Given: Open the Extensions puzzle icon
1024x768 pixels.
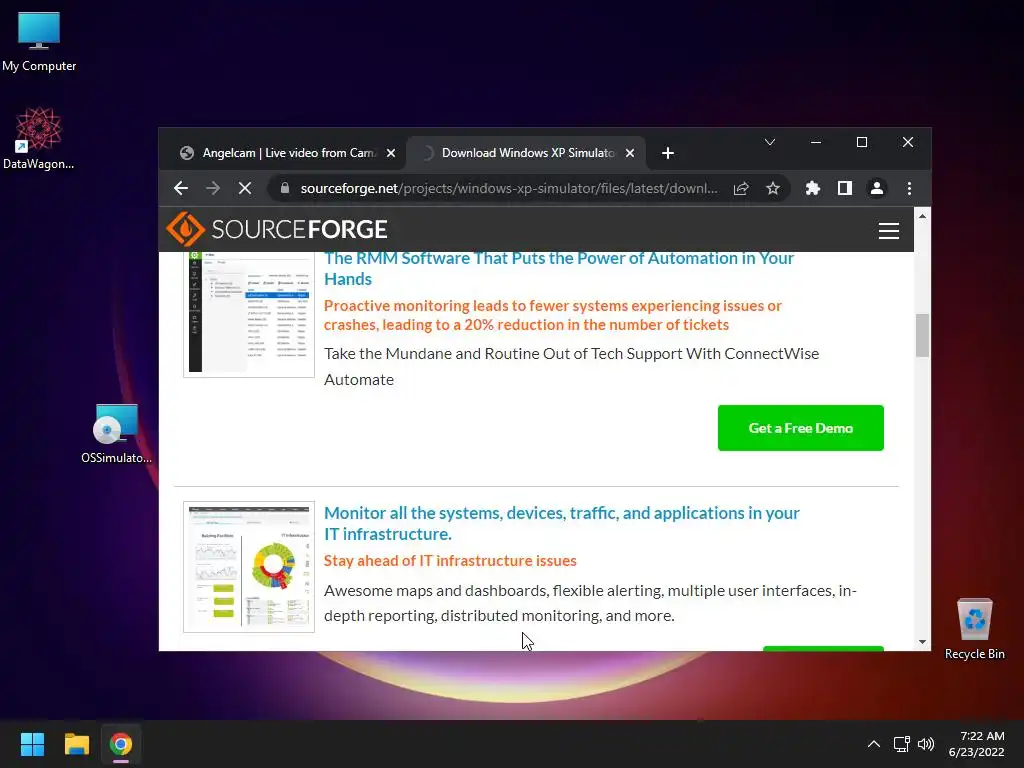Looking at the screenshot, I should click(x=812, y=189).
